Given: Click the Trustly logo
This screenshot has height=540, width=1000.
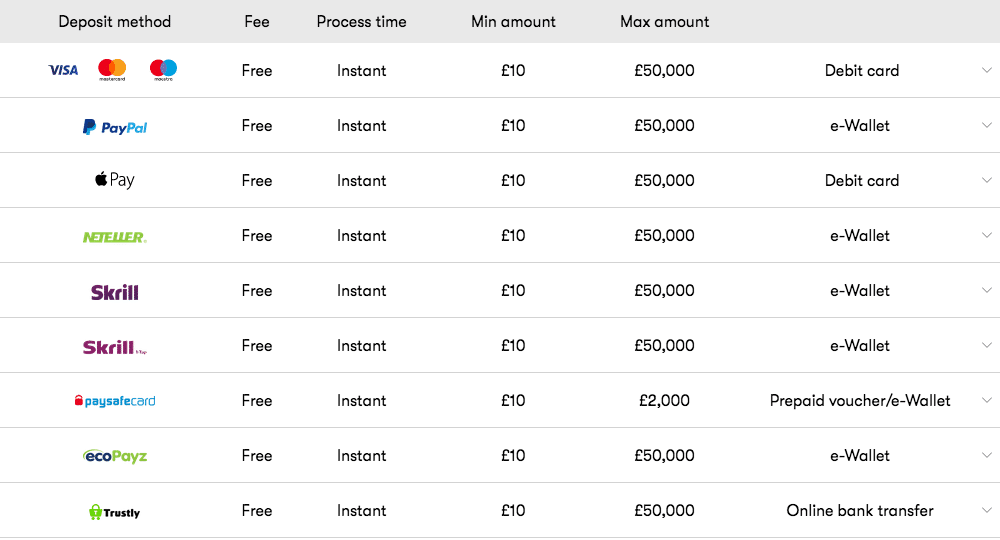Looking at the screenshot, I should (115, 512).
